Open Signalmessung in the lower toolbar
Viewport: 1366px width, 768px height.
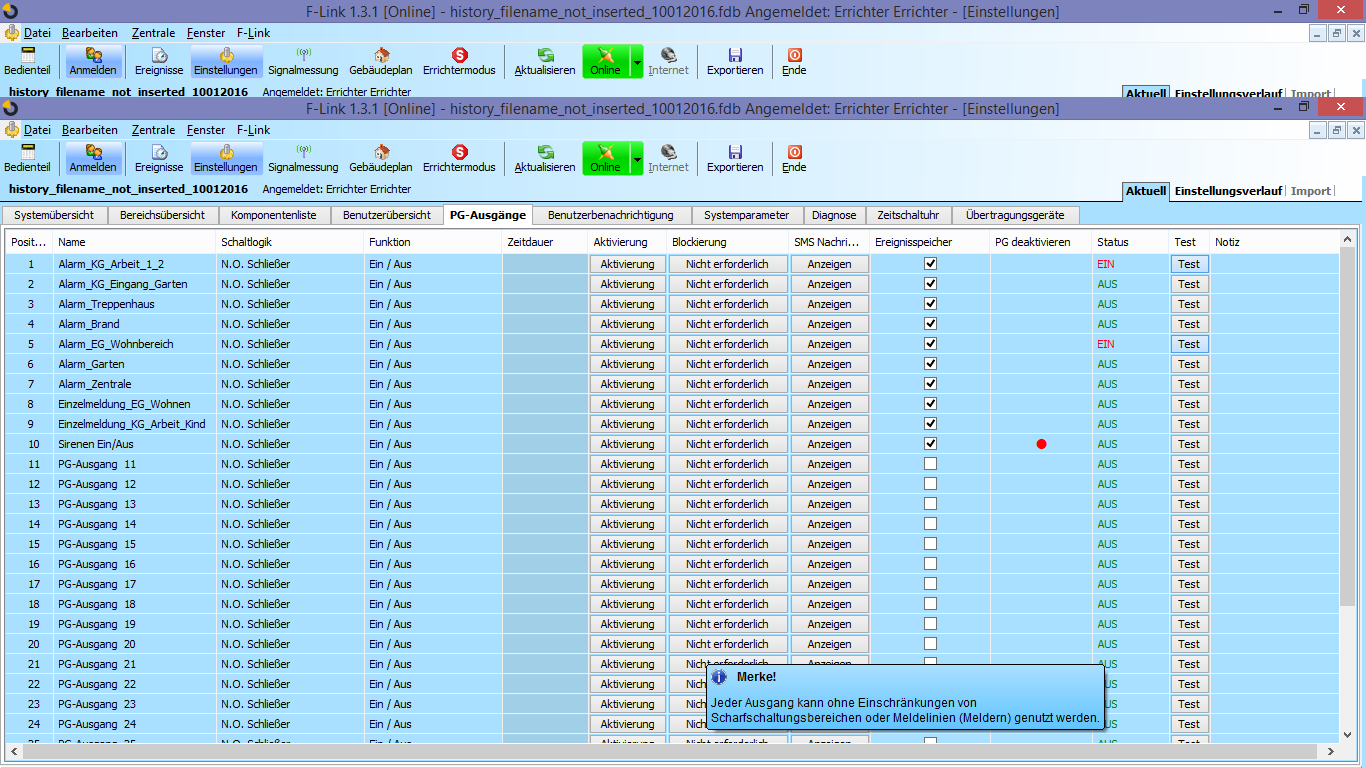(303, 158)
